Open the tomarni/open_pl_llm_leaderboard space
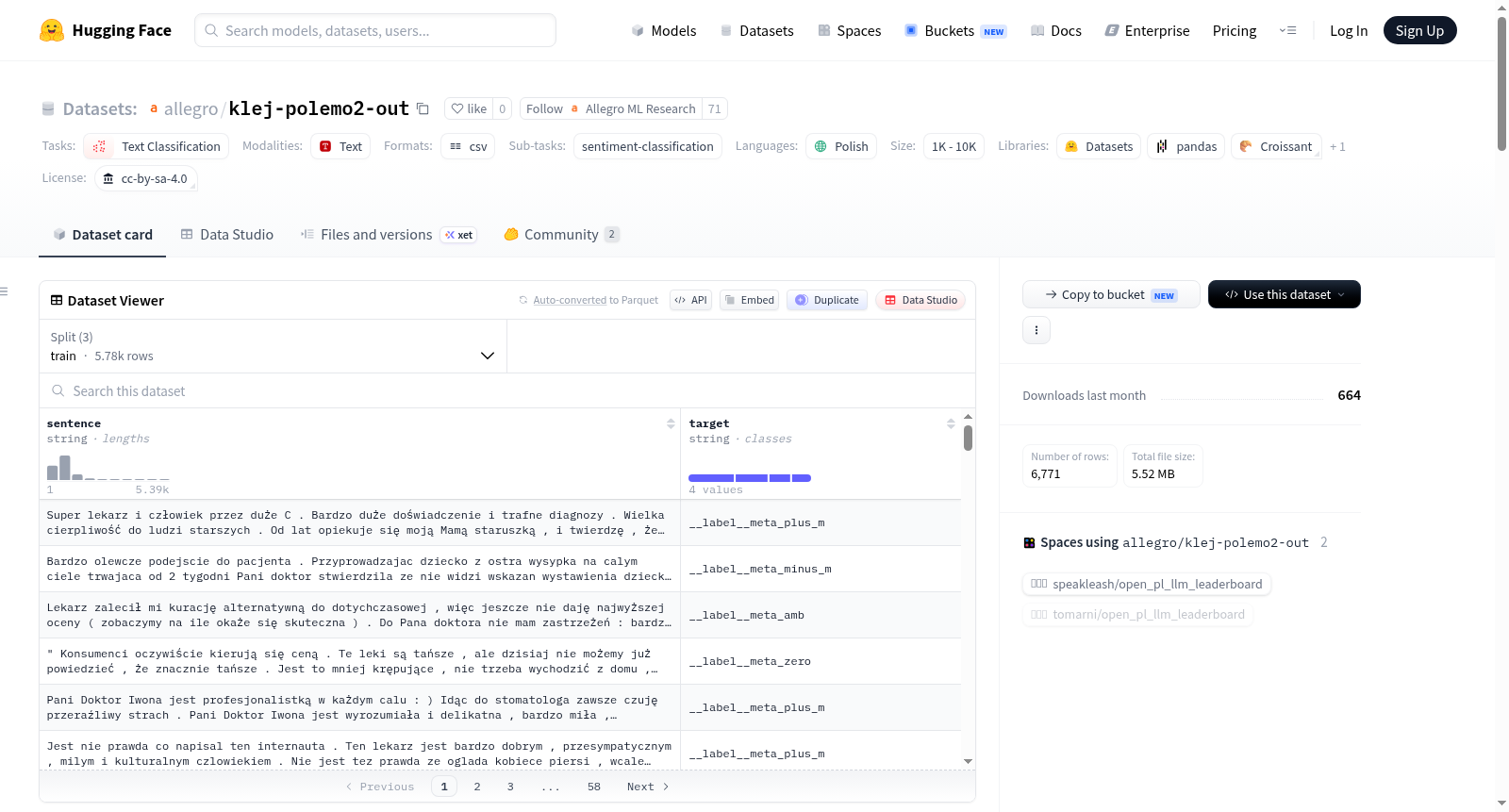 [1138, 614]
